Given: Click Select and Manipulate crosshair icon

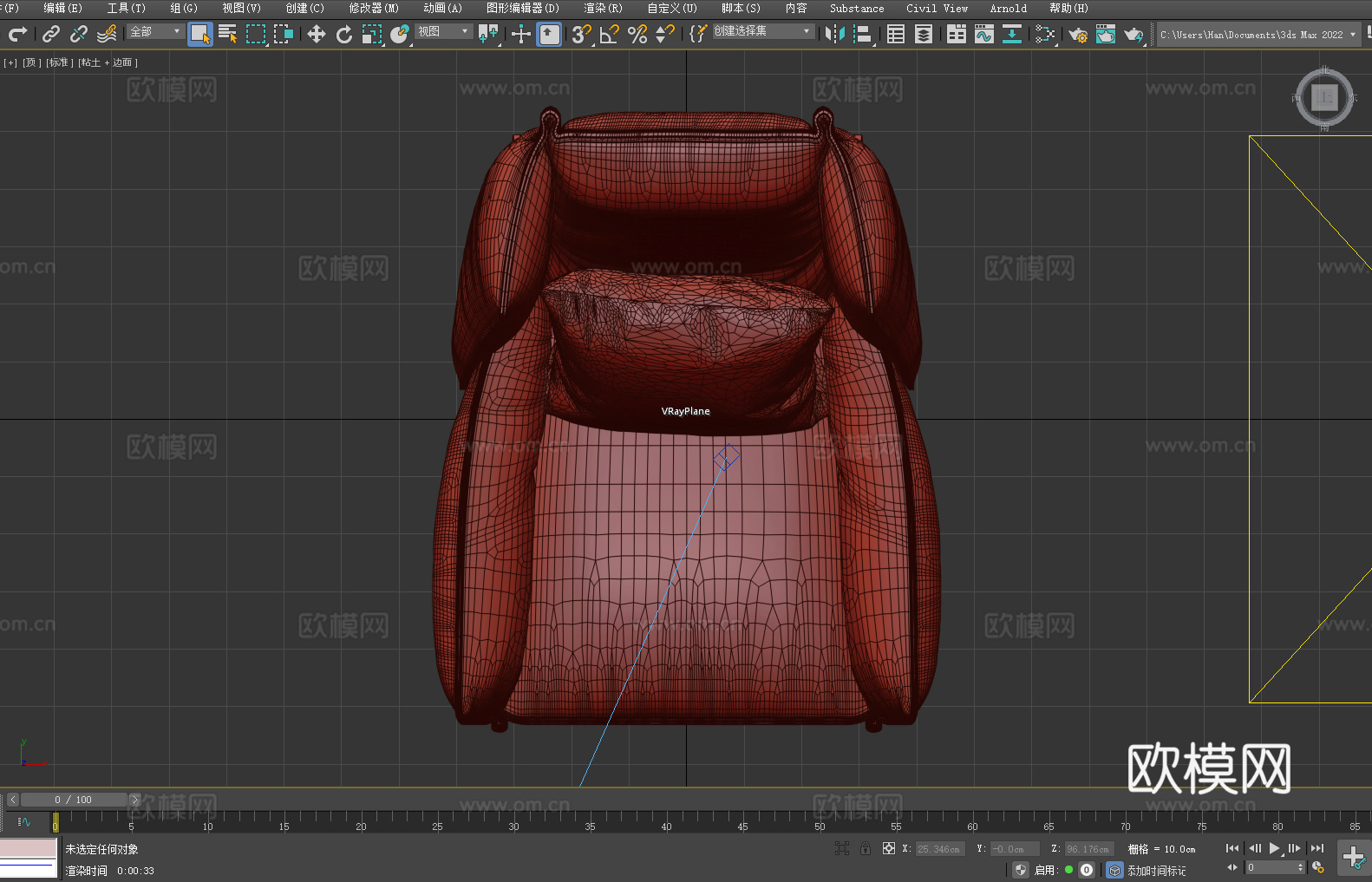Looking at the screenshot, I should pos(521,34).
